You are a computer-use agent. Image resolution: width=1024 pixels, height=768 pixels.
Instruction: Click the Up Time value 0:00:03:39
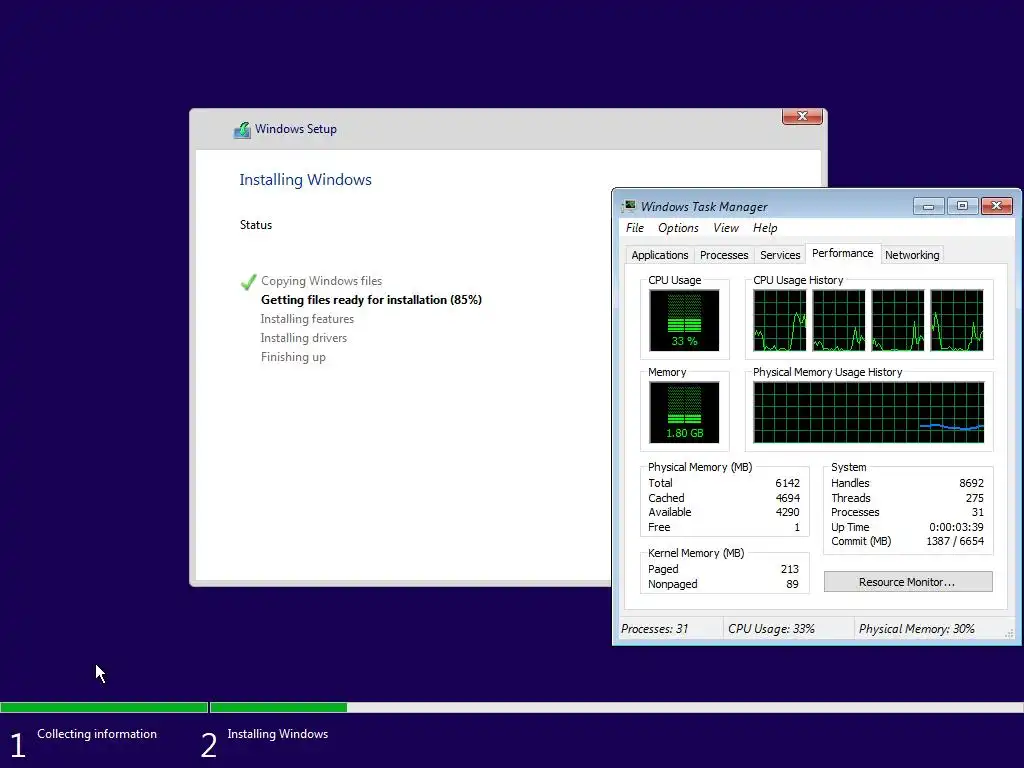click(956, 527)
